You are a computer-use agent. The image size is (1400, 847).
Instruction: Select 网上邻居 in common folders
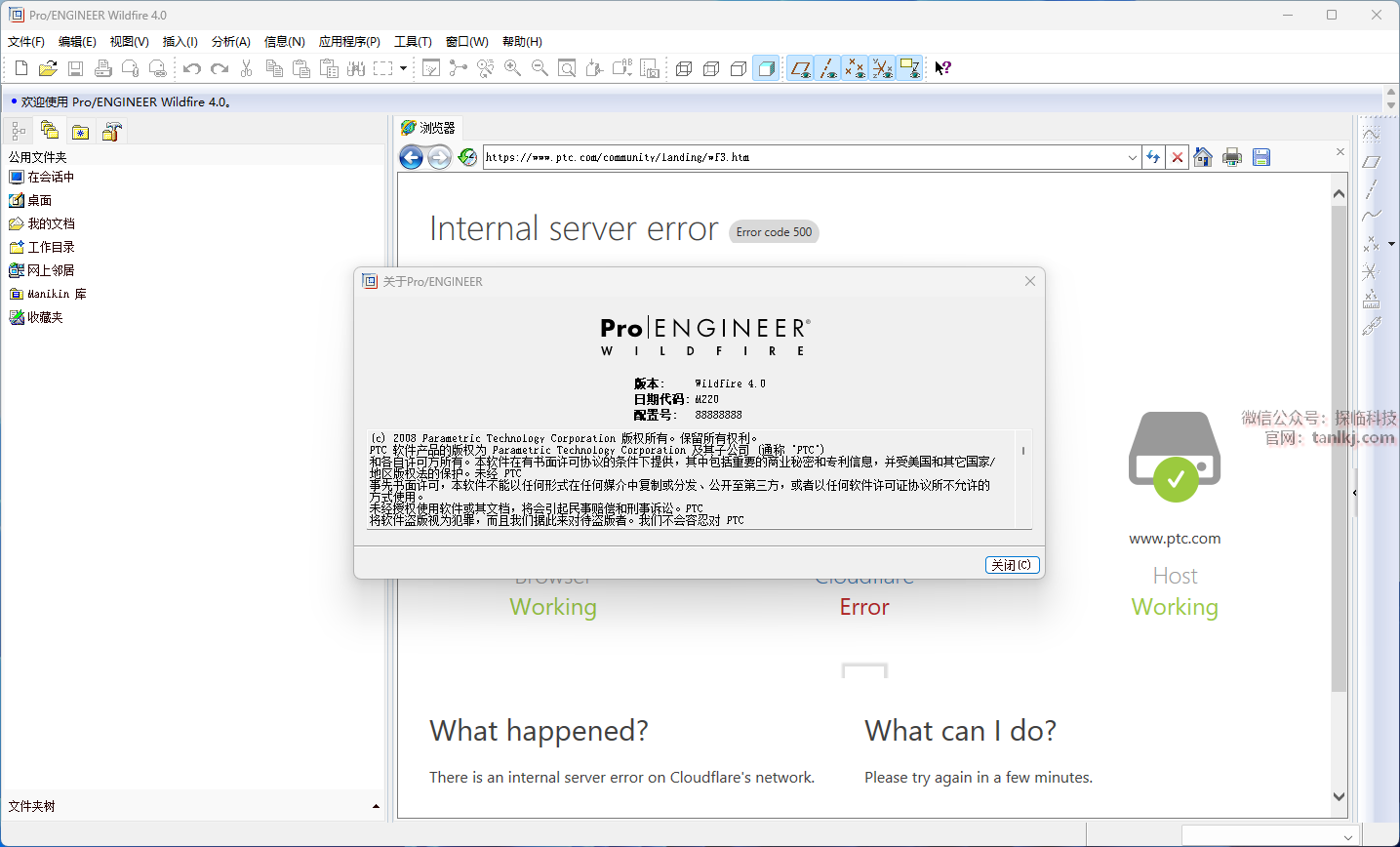[x=41, y=270]
